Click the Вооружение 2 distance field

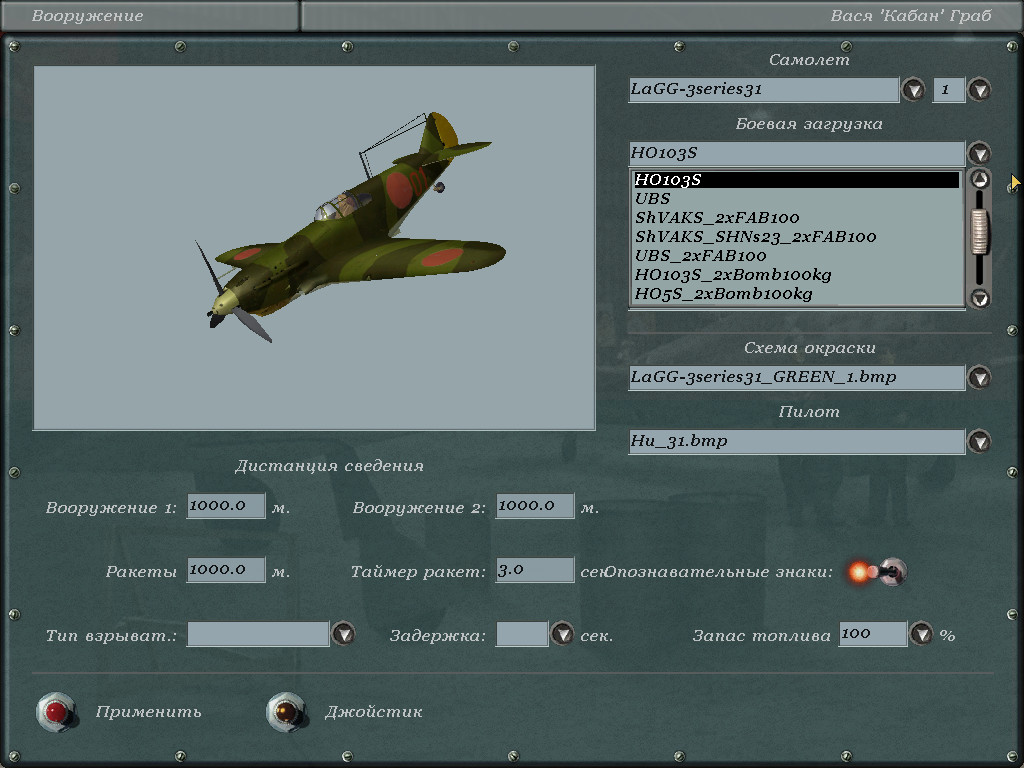(x=535, y=505)
